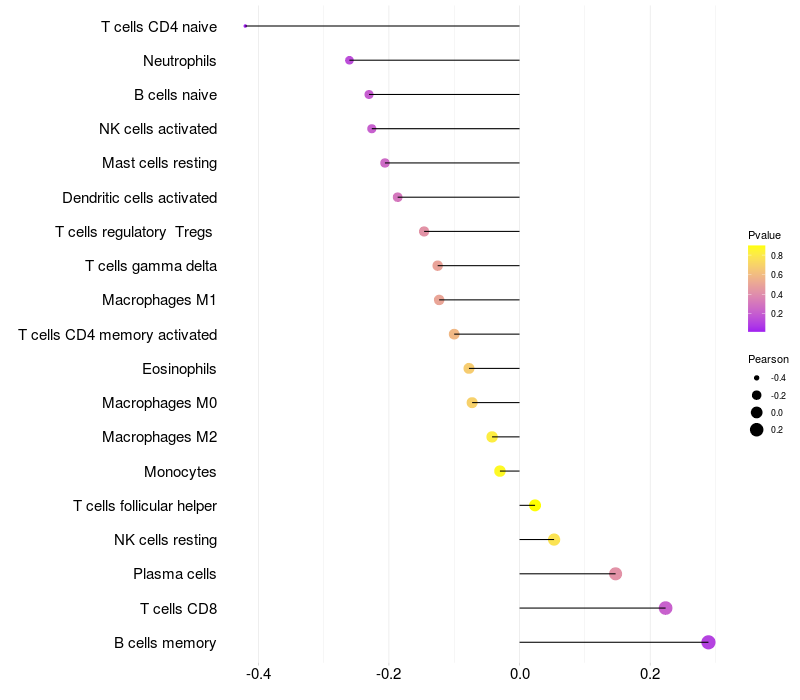The image size is (800, 700).
Task: Select the T cells follicular helper dot
Action: click(535, 506)
